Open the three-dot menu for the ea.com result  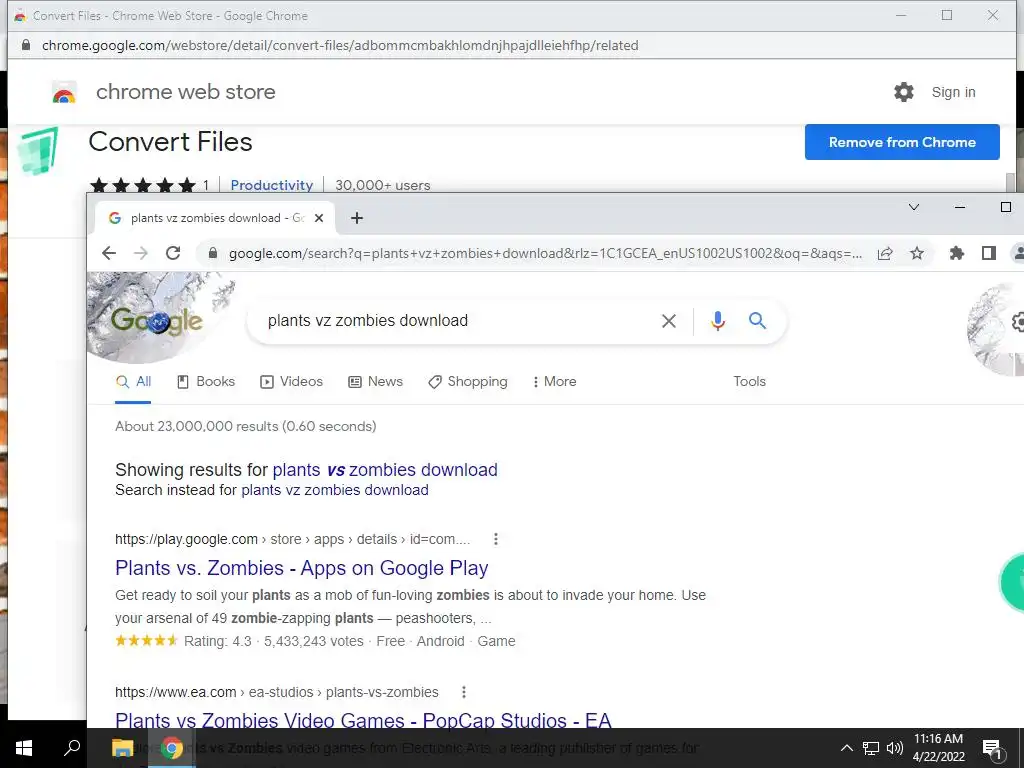point(464,692)
